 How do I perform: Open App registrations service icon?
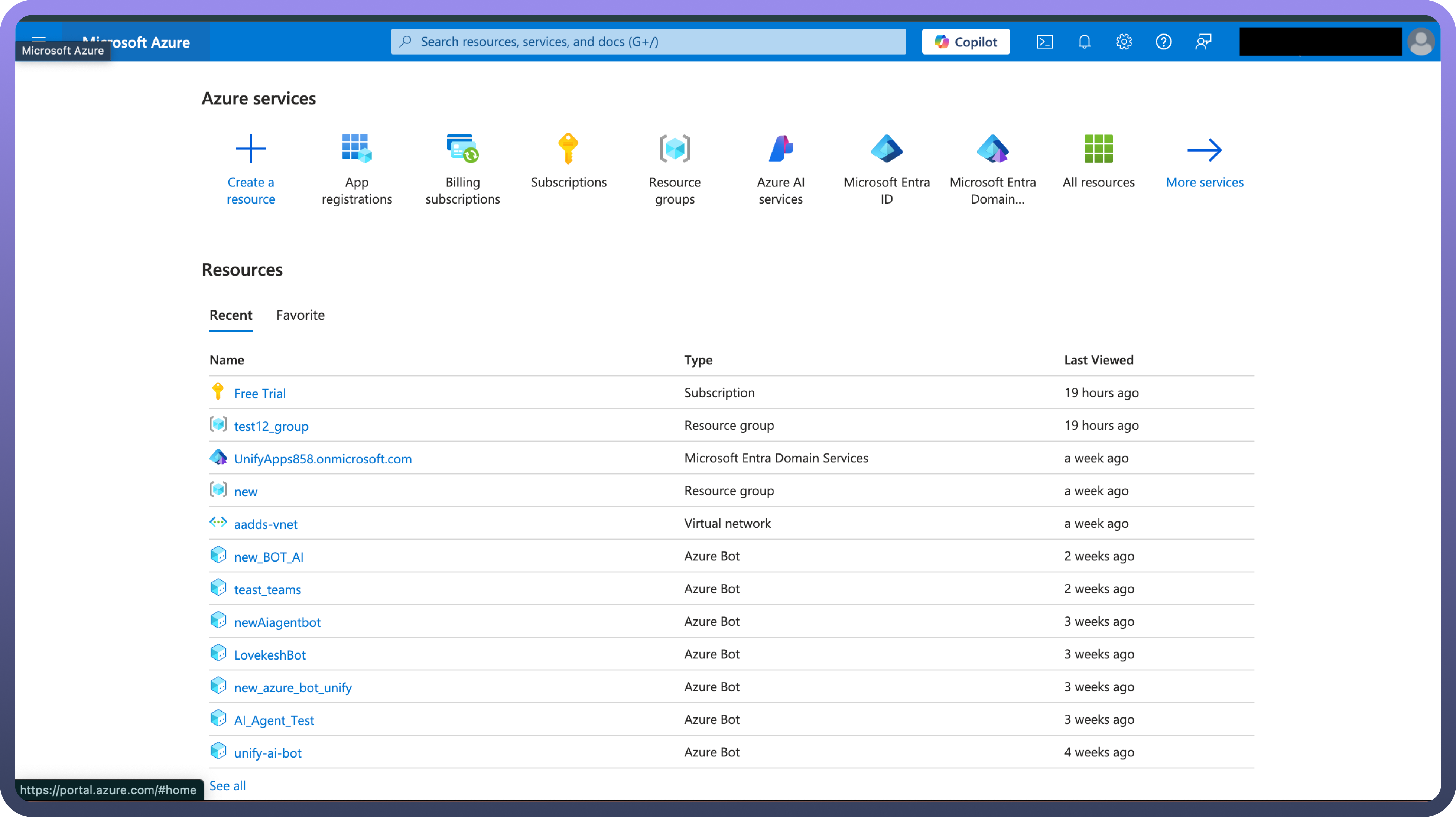coord(357,149)
